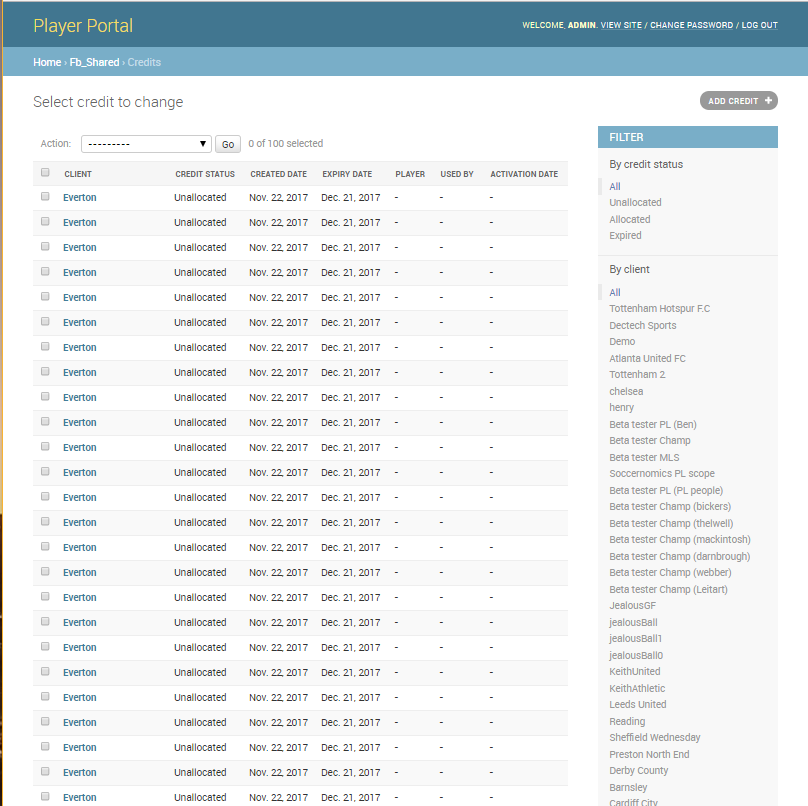The image size is (808, 806).
Task: Sort by the Client column header
Action: click(x=78, y=174)
